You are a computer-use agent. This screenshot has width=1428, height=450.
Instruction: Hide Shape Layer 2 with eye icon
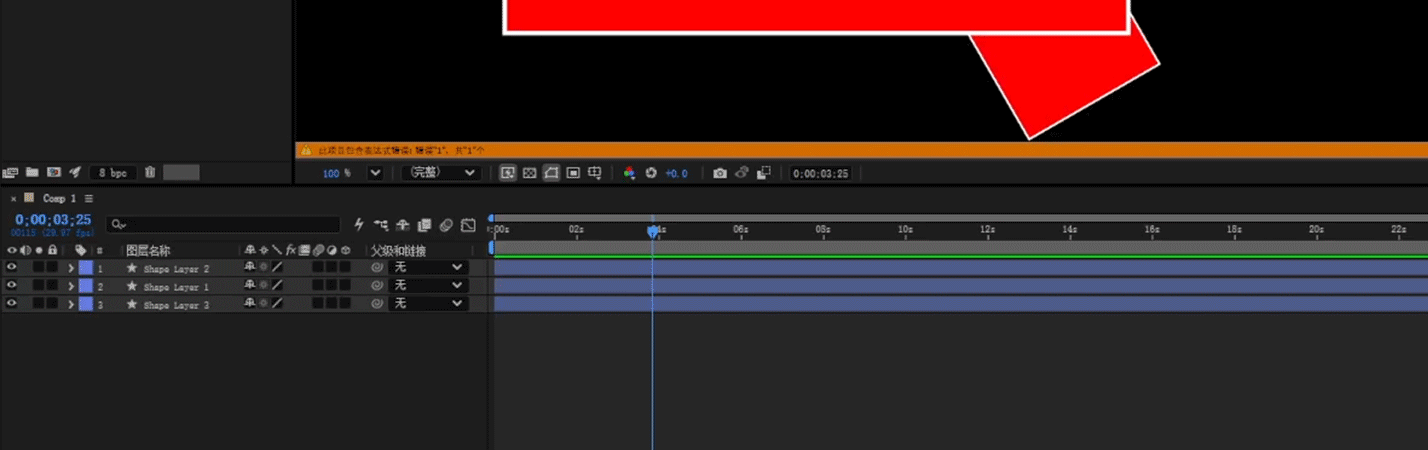click(11, 268)
